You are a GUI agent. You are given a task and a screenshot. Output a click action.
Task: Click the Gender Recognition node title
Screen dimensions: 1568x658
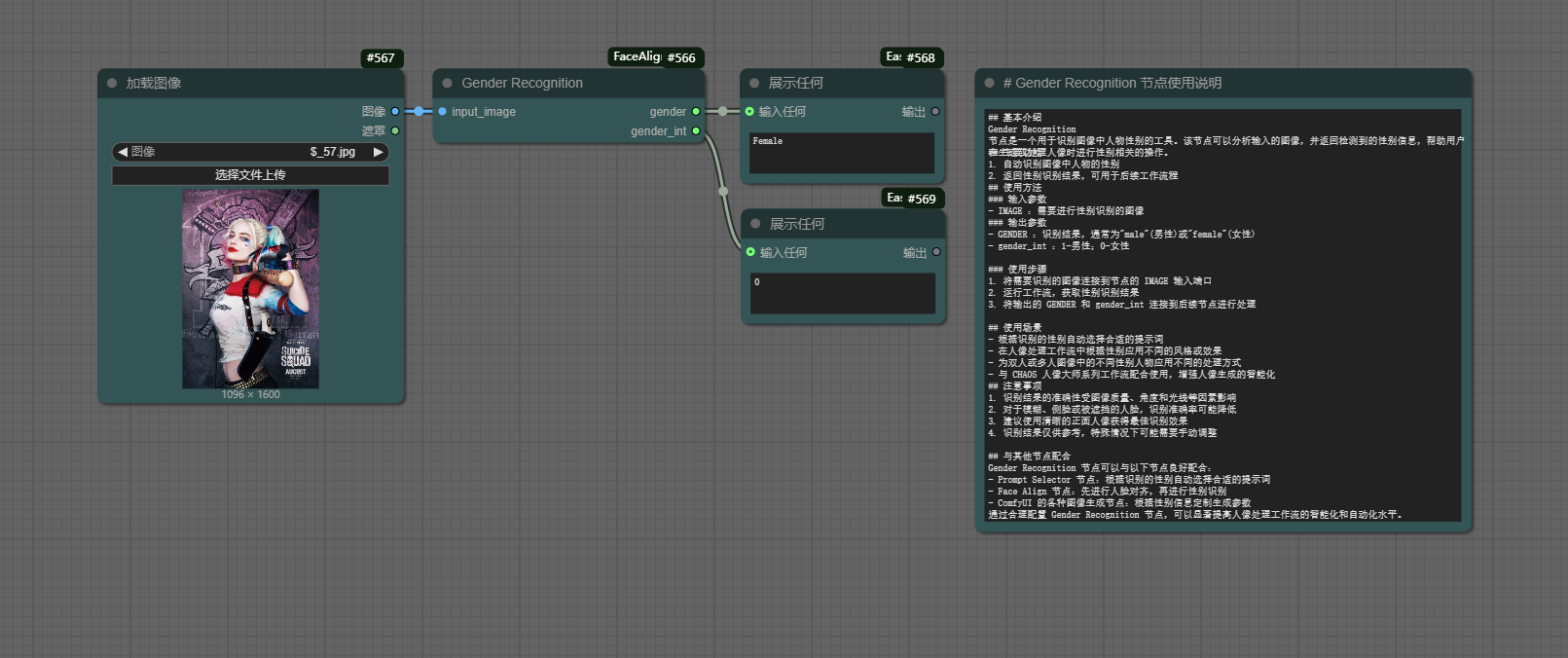point(522,84)
